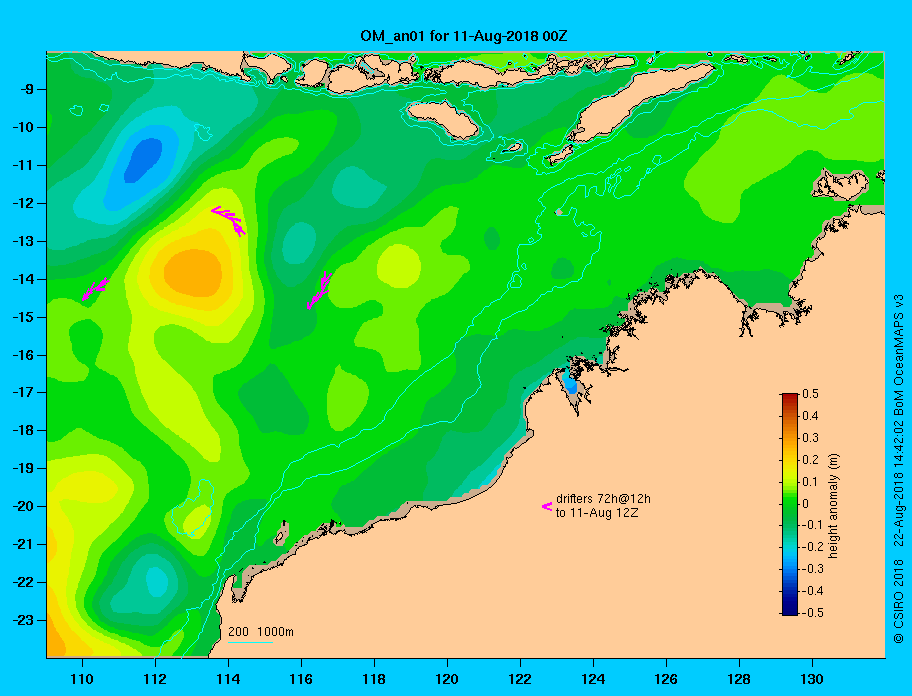This screenshot has height=696, width=912.
Task: Click longitude tick label 120
Action: (x=447, y=679)
